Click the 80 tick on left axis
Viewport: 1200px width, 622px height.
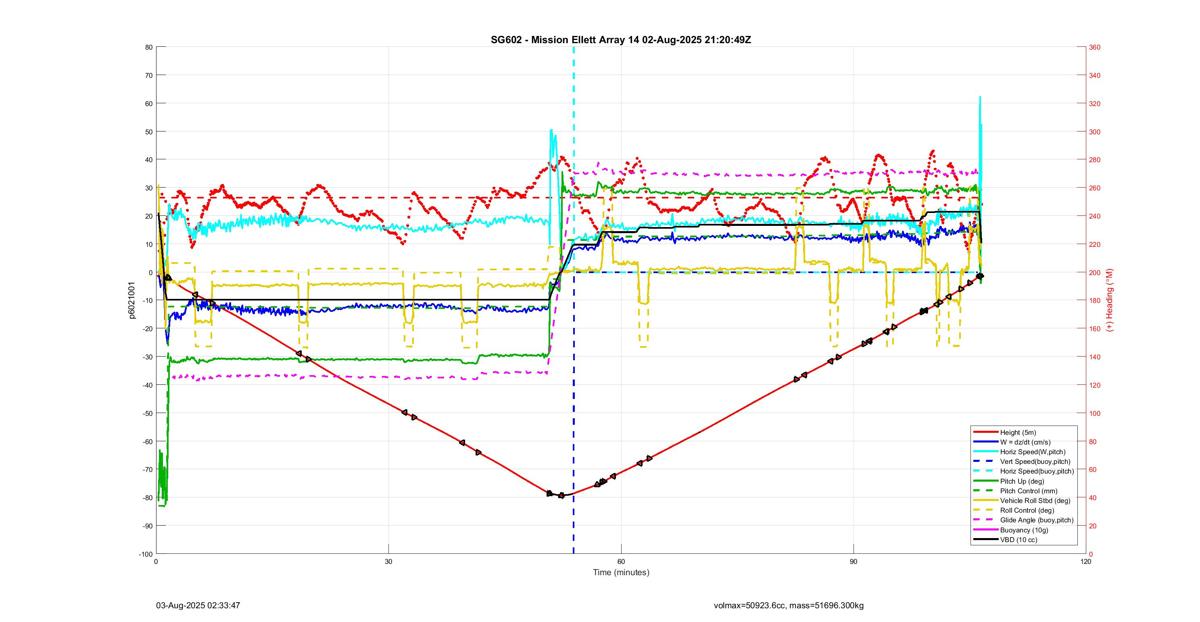tap(148, 47)
